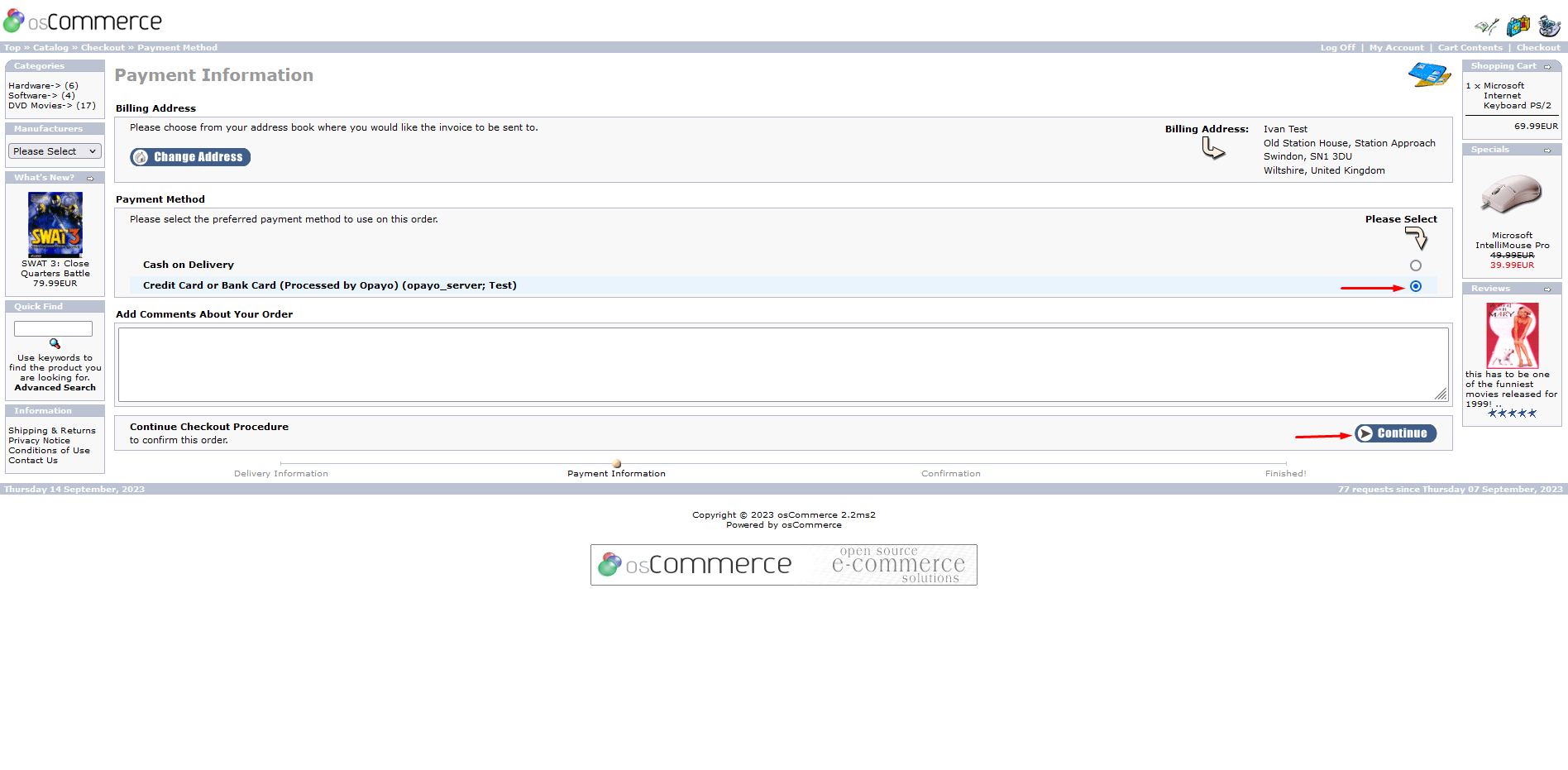Open the shopping cart header icon
This screenshot has height=770, width=1568.
coord(1518,26)
